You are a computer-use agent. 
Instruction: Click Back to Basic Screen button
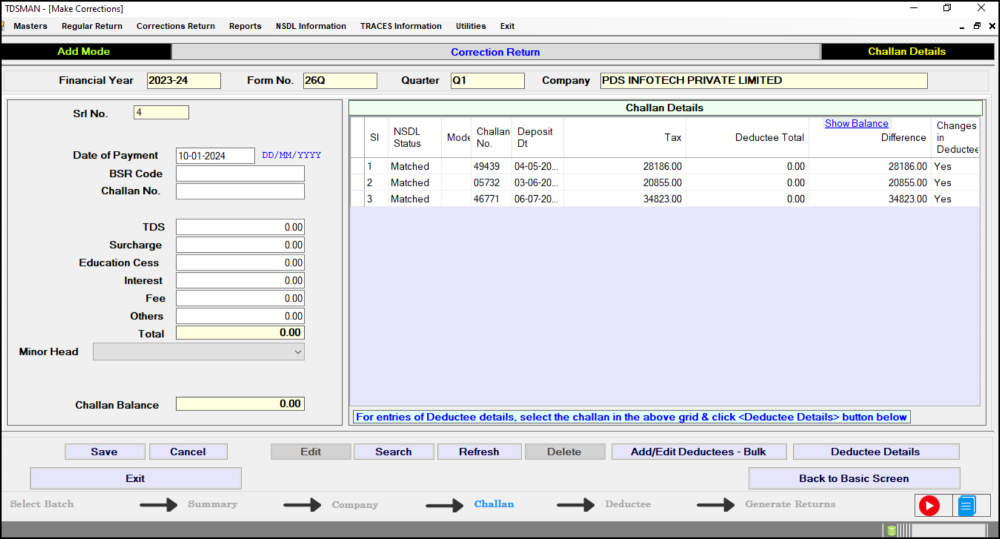pyautogui.click(x=854, y=478)
